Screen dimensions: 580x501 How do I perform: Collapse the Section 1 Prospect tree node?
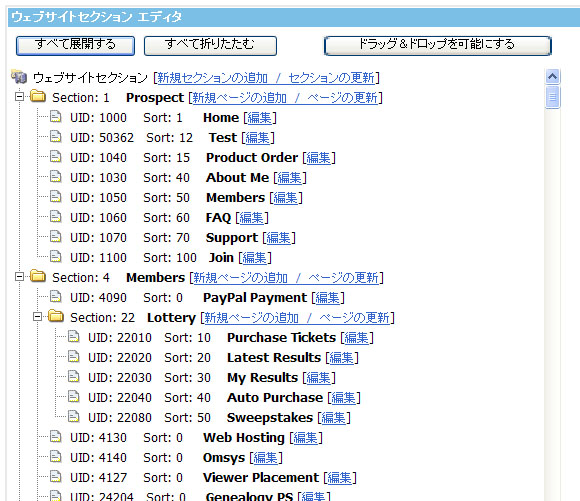click(19, 97)
